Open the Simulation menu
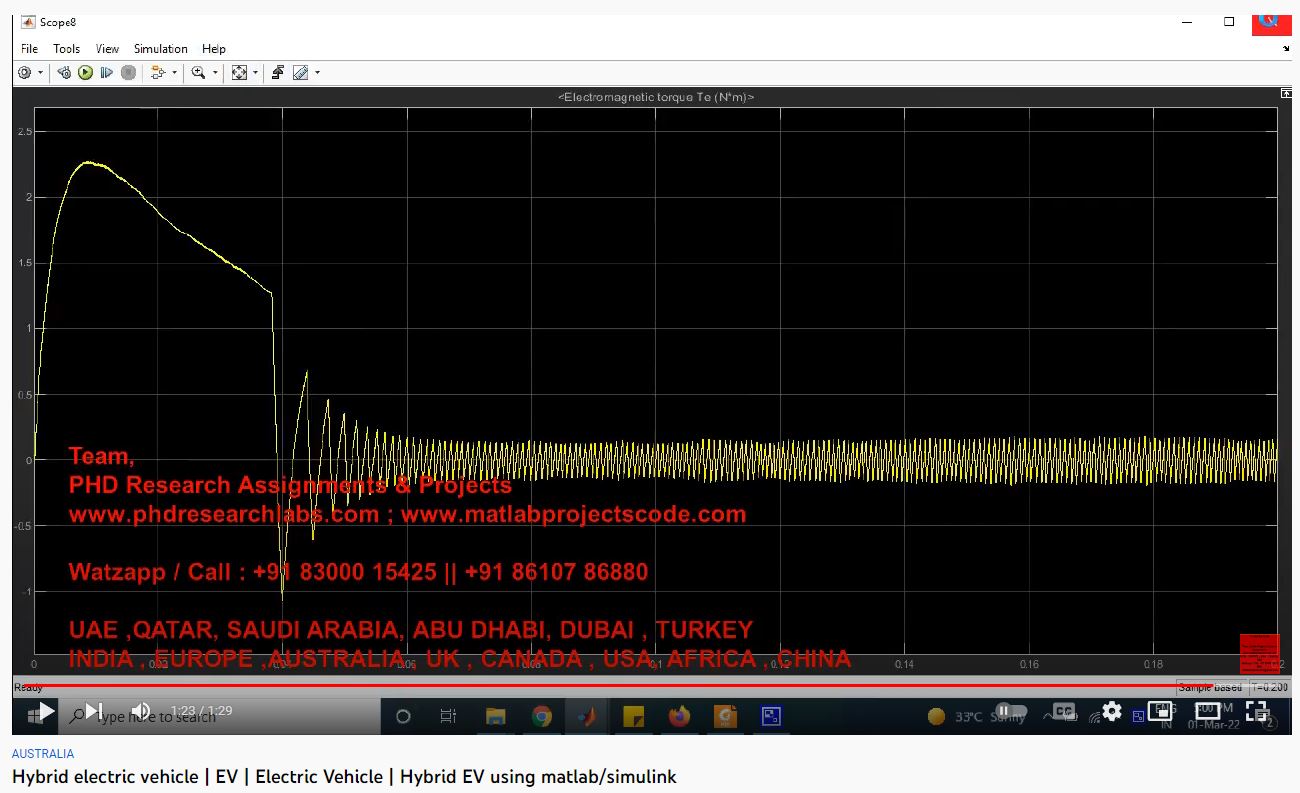Viewport: 1300px width, 793px height. click(160, 49)
